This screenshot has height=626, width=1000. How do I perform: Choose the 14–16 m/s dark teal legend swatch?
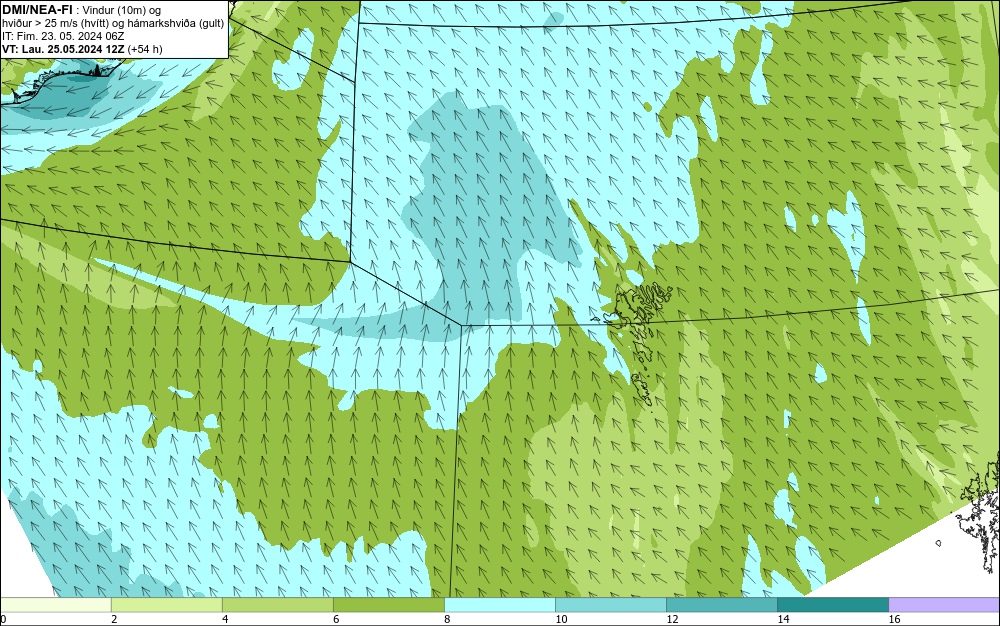click(832, 604)
